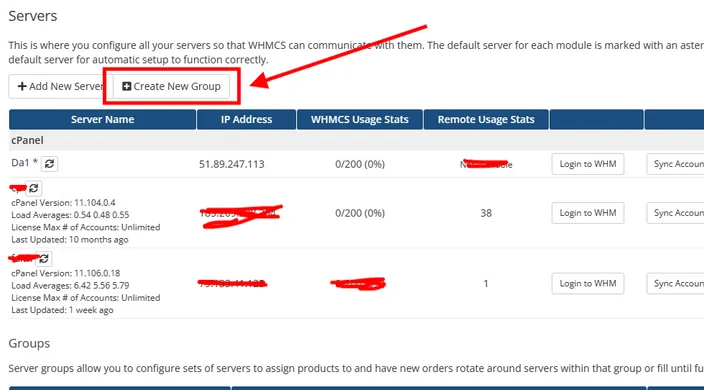704x390 pixels.
Task: Click 0/200 (0%) for the 10-months-ago server
Action: click(x=360, y=213)
